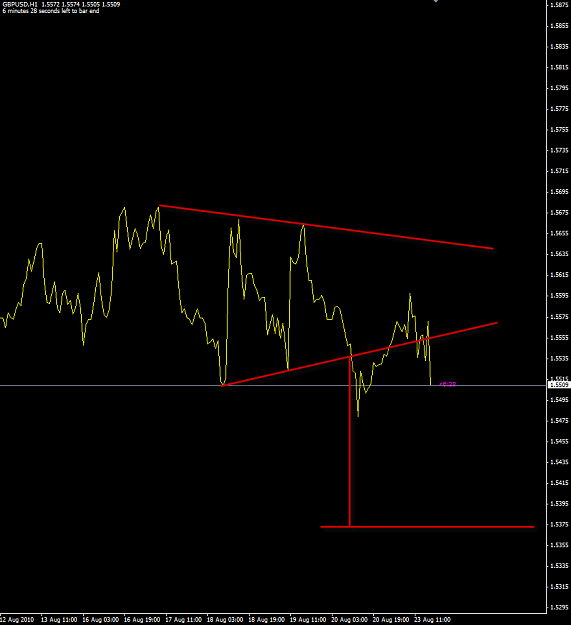Click the 1.5595 price on the axis

(x=559, y=296)
